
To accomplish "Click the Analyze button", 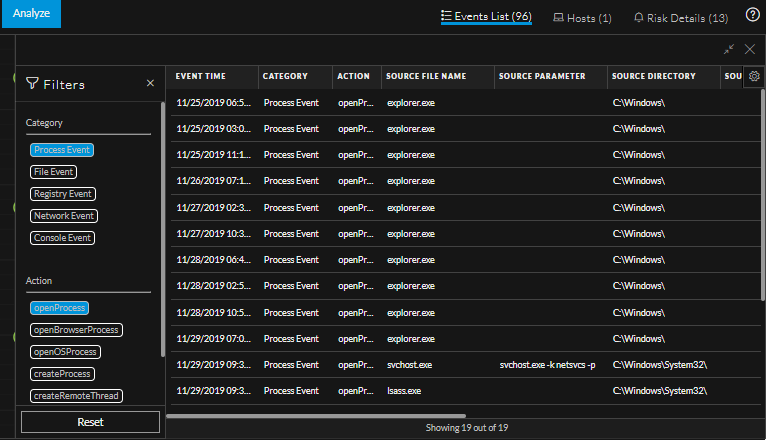I will point(31,14).
